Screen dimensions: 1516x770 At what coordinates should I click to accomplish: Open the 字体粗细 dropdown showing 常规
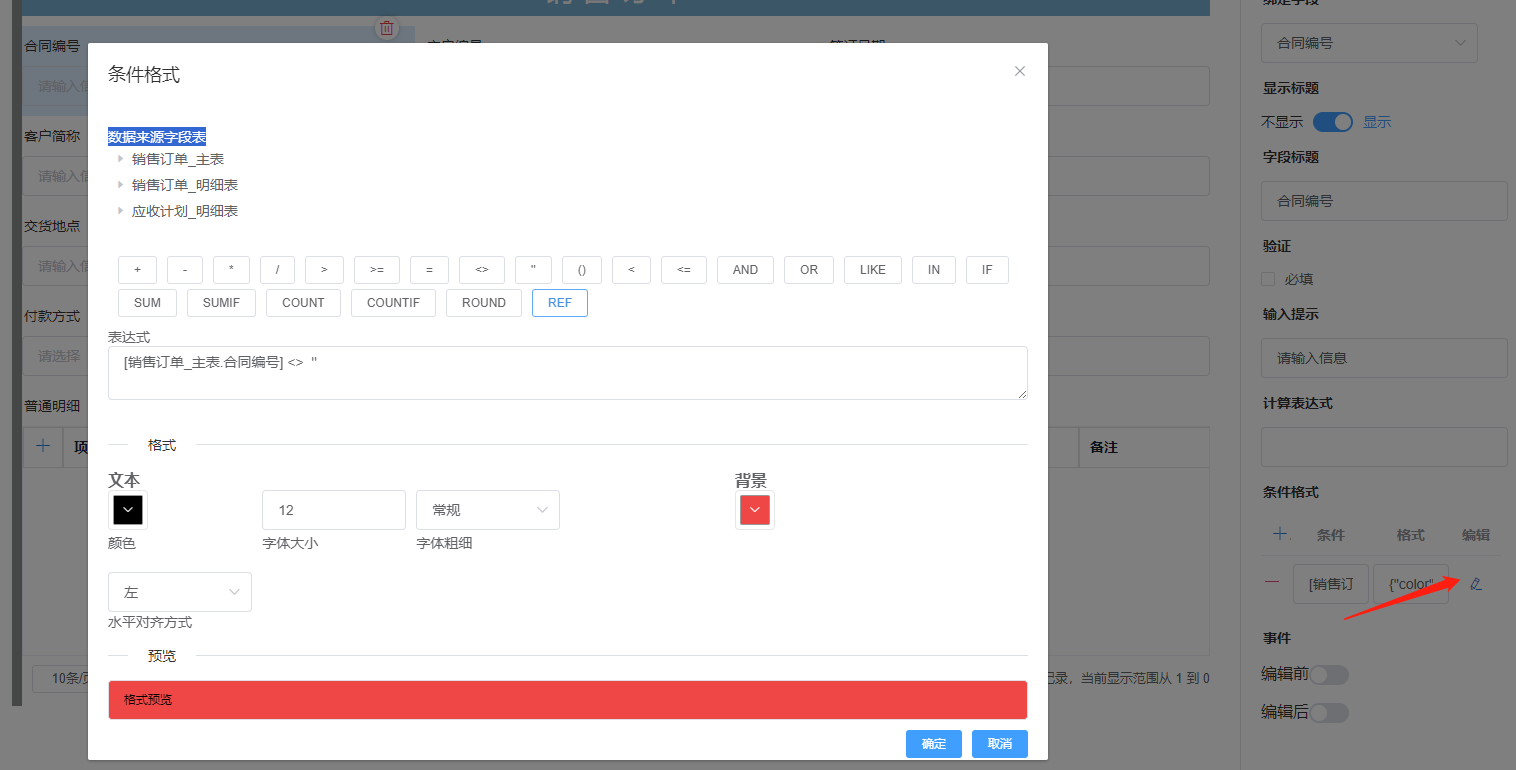pyautogui.click(x=488, y=510)
